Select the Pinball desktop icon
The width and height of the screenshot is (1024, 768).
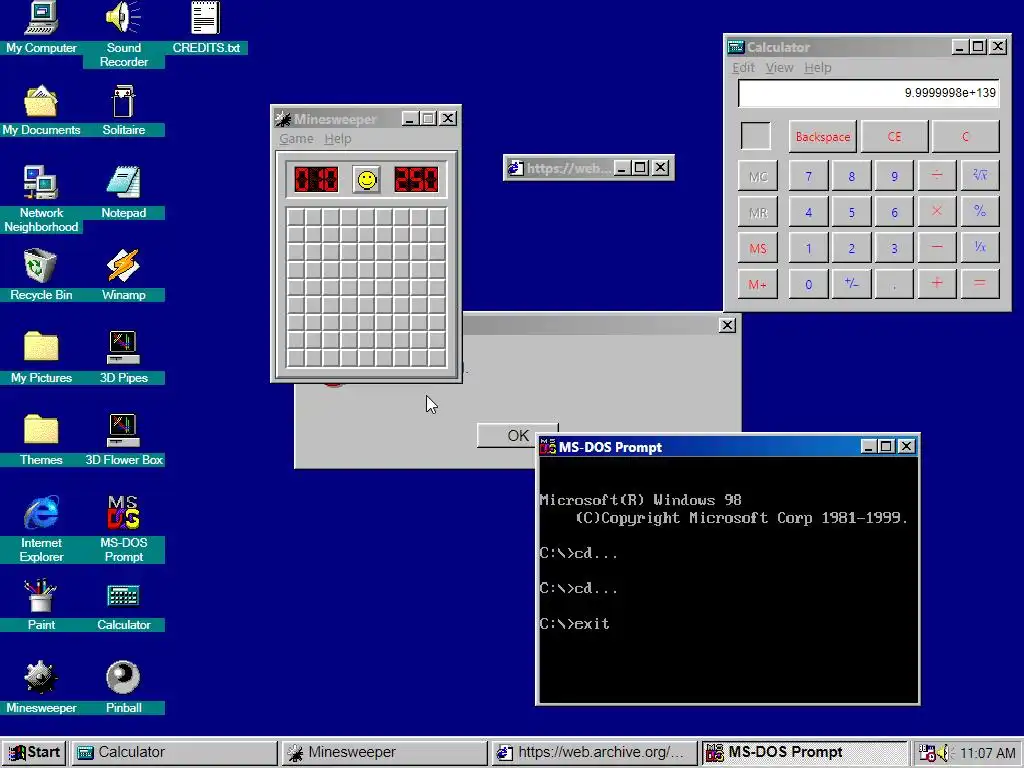coord(123,686)
